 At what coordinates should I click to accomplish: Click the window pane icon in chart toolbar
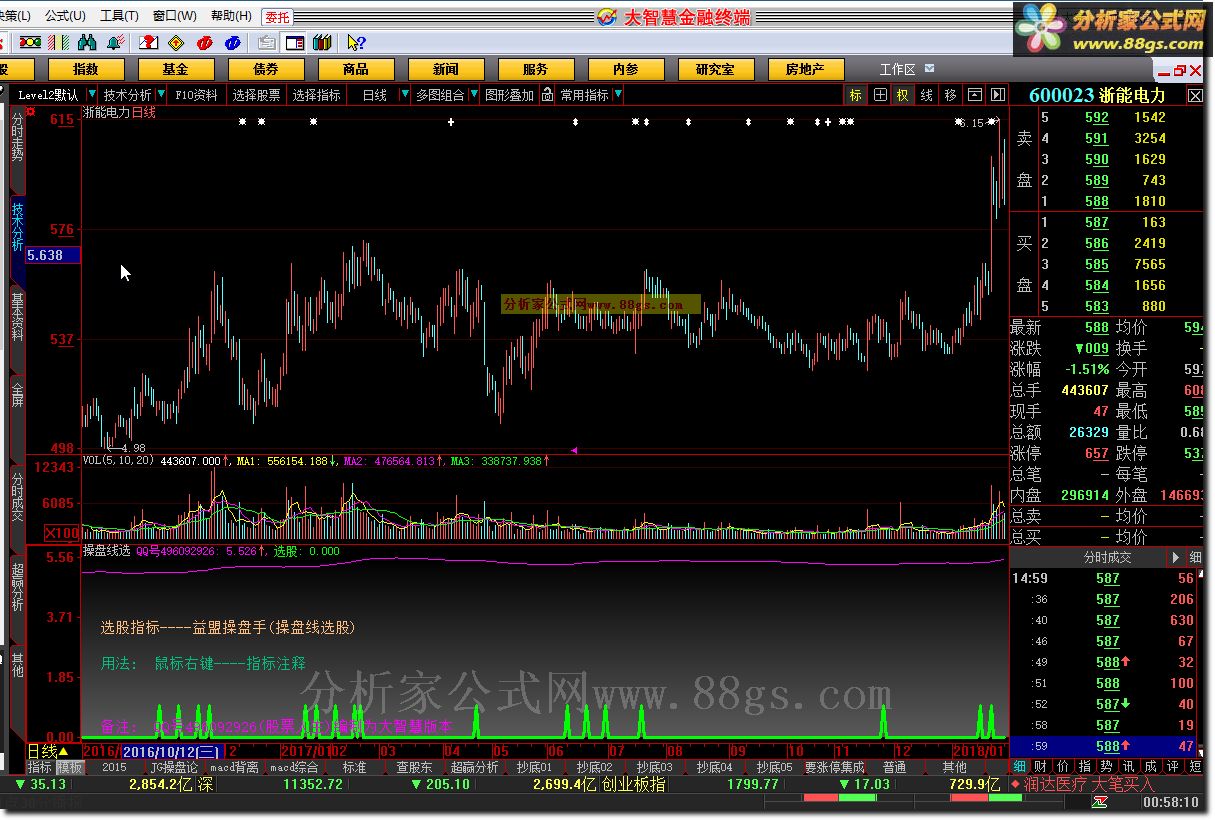(975, 95)
